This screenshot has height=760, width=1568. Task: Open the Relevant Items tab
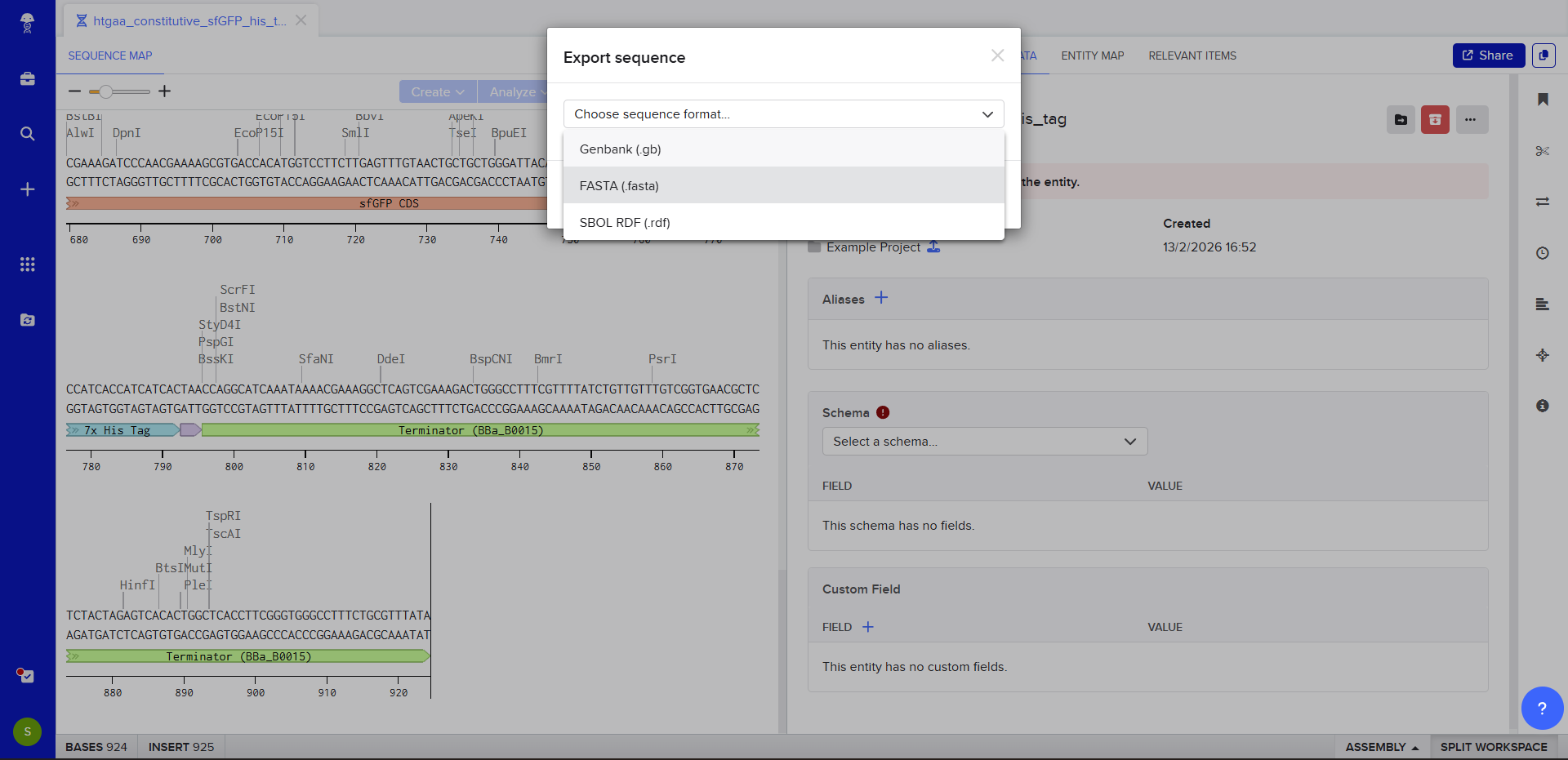(x=1192, y=56)
